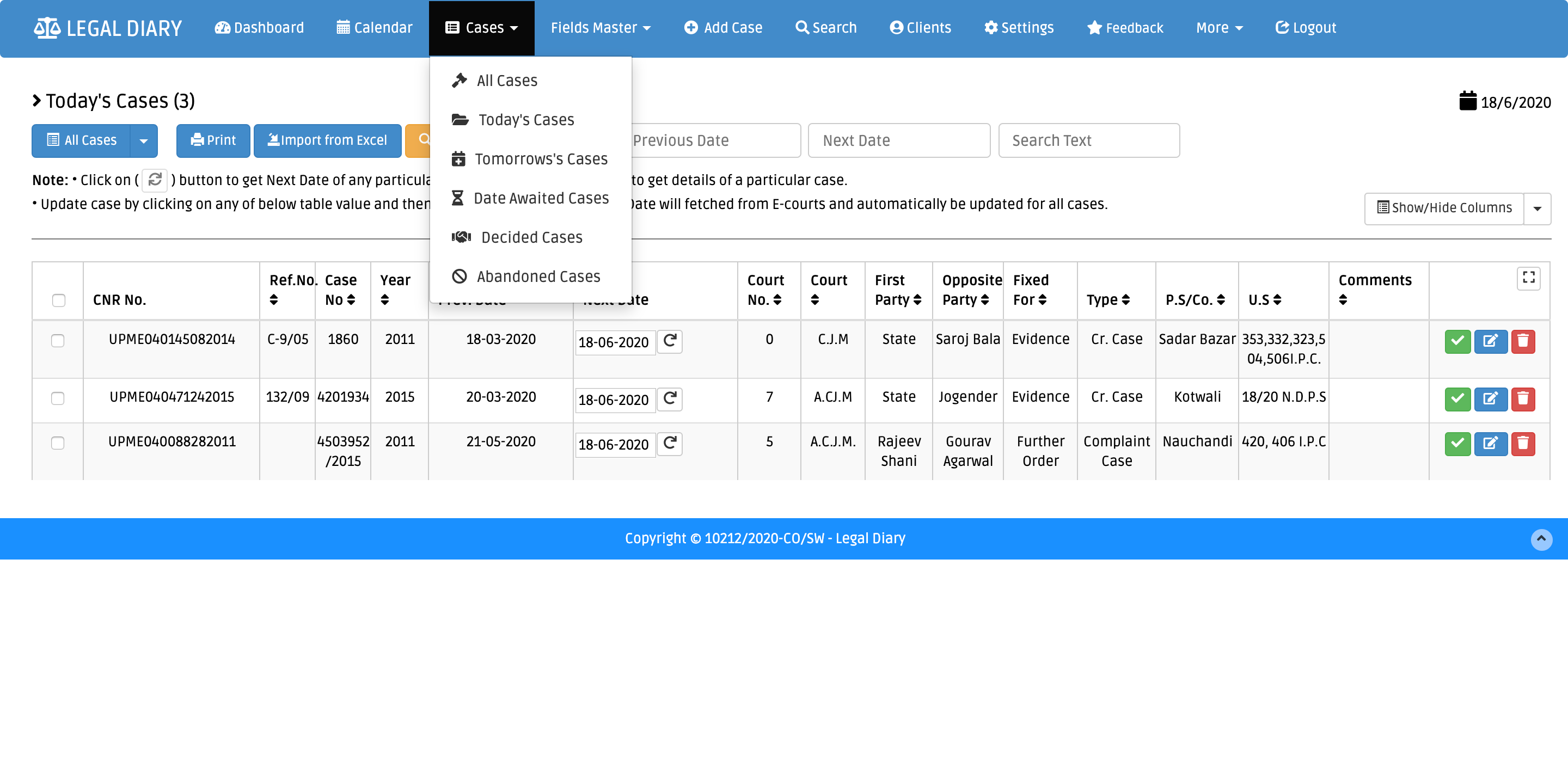
Task: Delete case UPME040088282011
Action: pyautogui.click(x=1523, y=444)
